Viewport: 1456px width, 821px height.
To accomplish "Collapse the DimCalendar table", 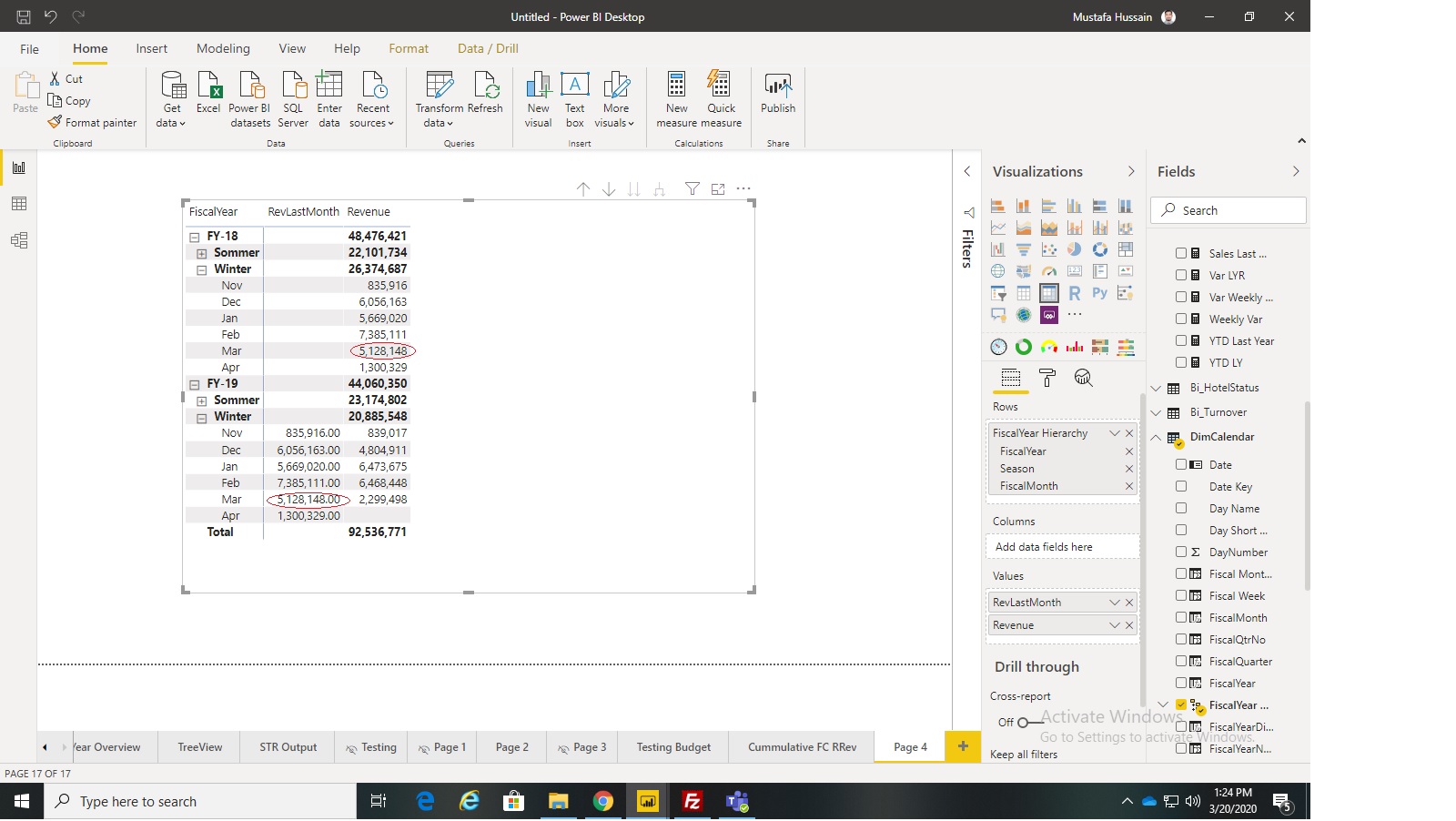I will click(x=1157, y=438).
